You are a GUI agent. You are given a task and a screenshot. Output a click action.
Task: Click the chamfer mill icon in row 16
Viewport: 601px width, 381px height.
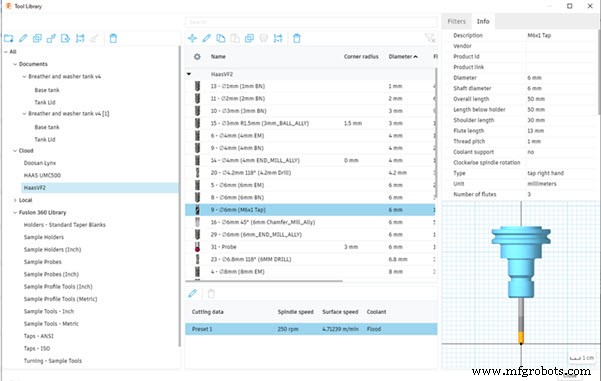(197, 222)
